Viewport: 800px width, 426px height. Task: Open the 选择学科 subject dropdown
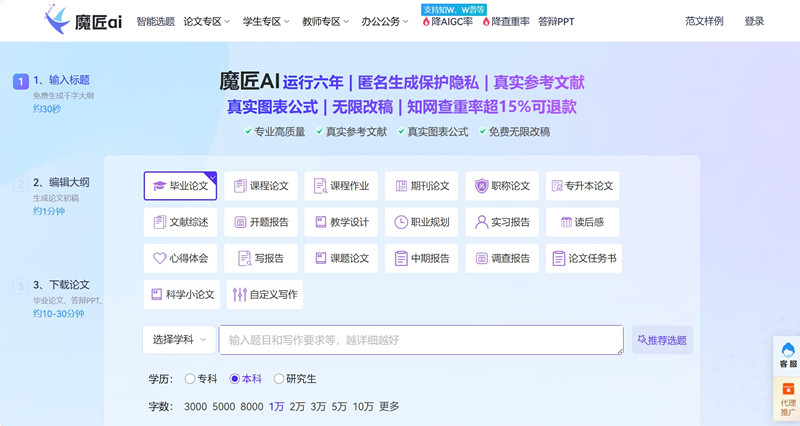pos(179,340)
